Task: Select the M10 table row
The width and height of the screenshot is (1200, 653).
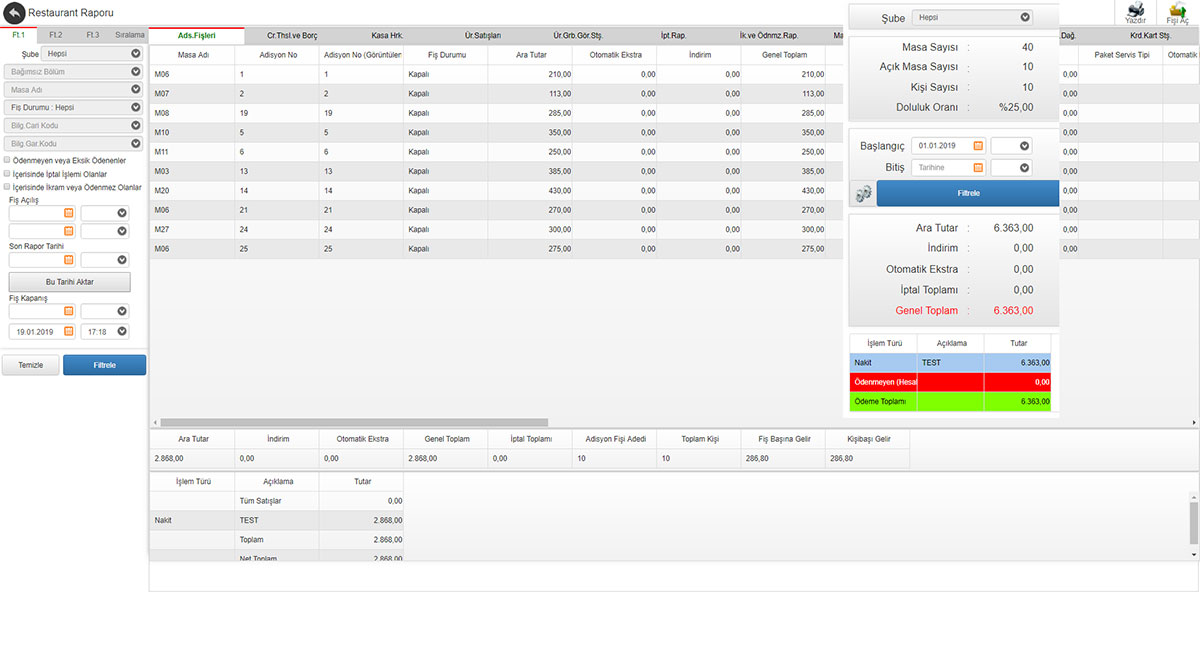Action: (x=497, y=132)
